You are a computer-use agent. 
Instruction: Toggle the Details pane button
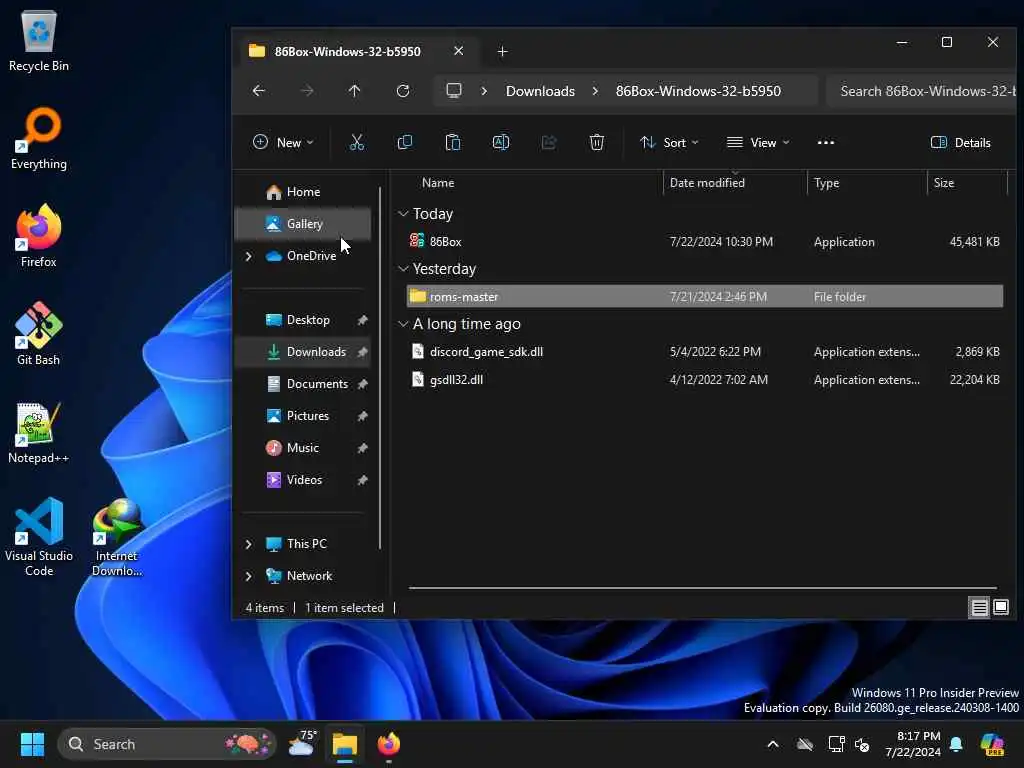tap(961, 142)
